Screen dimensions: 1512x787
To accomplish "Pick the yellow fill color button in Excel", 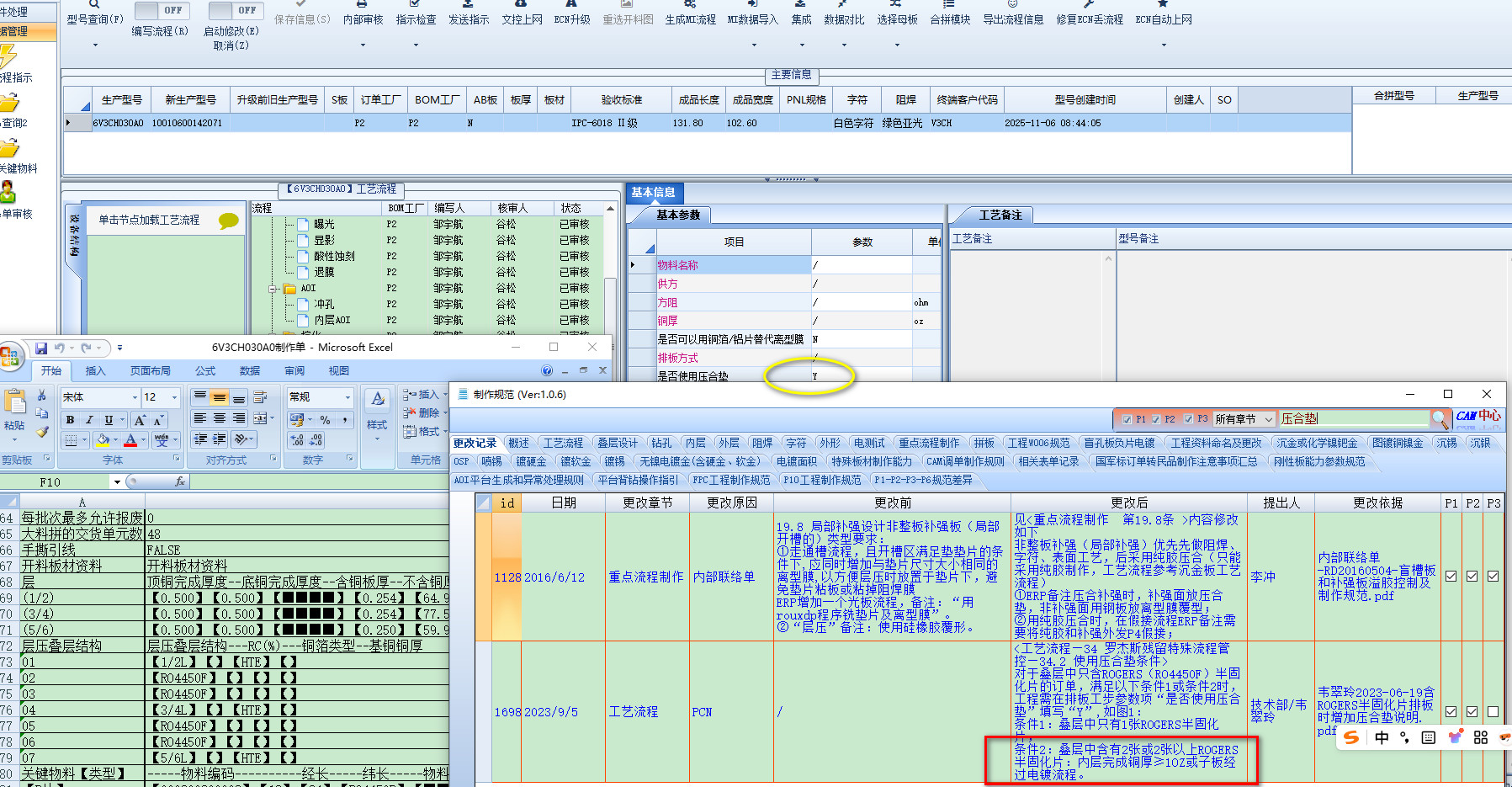I will [x=102, y=439].
